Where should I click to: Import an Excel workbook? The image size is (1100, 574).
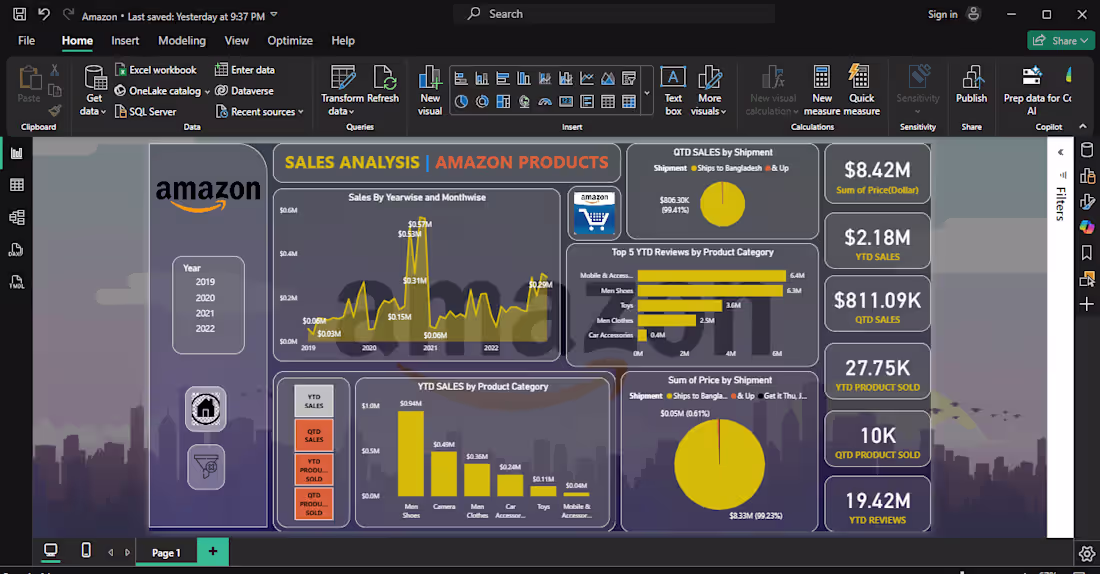tap(155, 70)
